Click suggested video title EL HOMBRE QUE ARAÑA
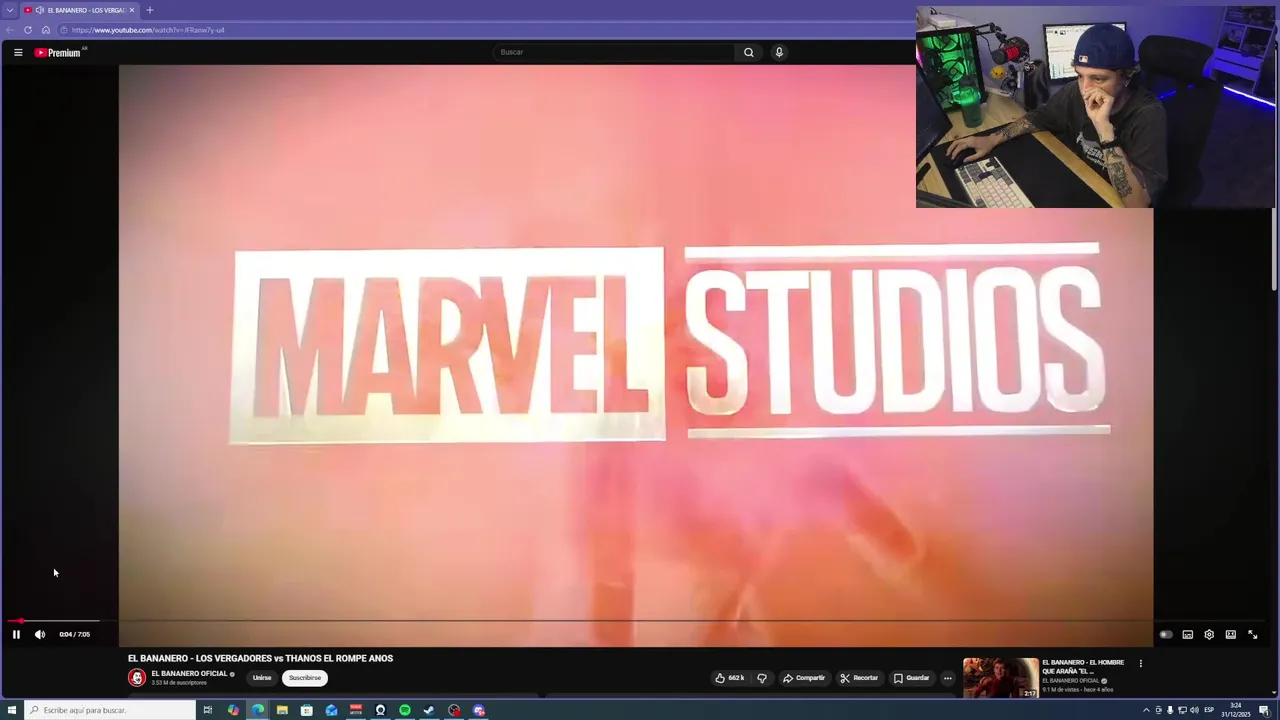Viewport: 1280px width, 720px height. pos(1083,667)
